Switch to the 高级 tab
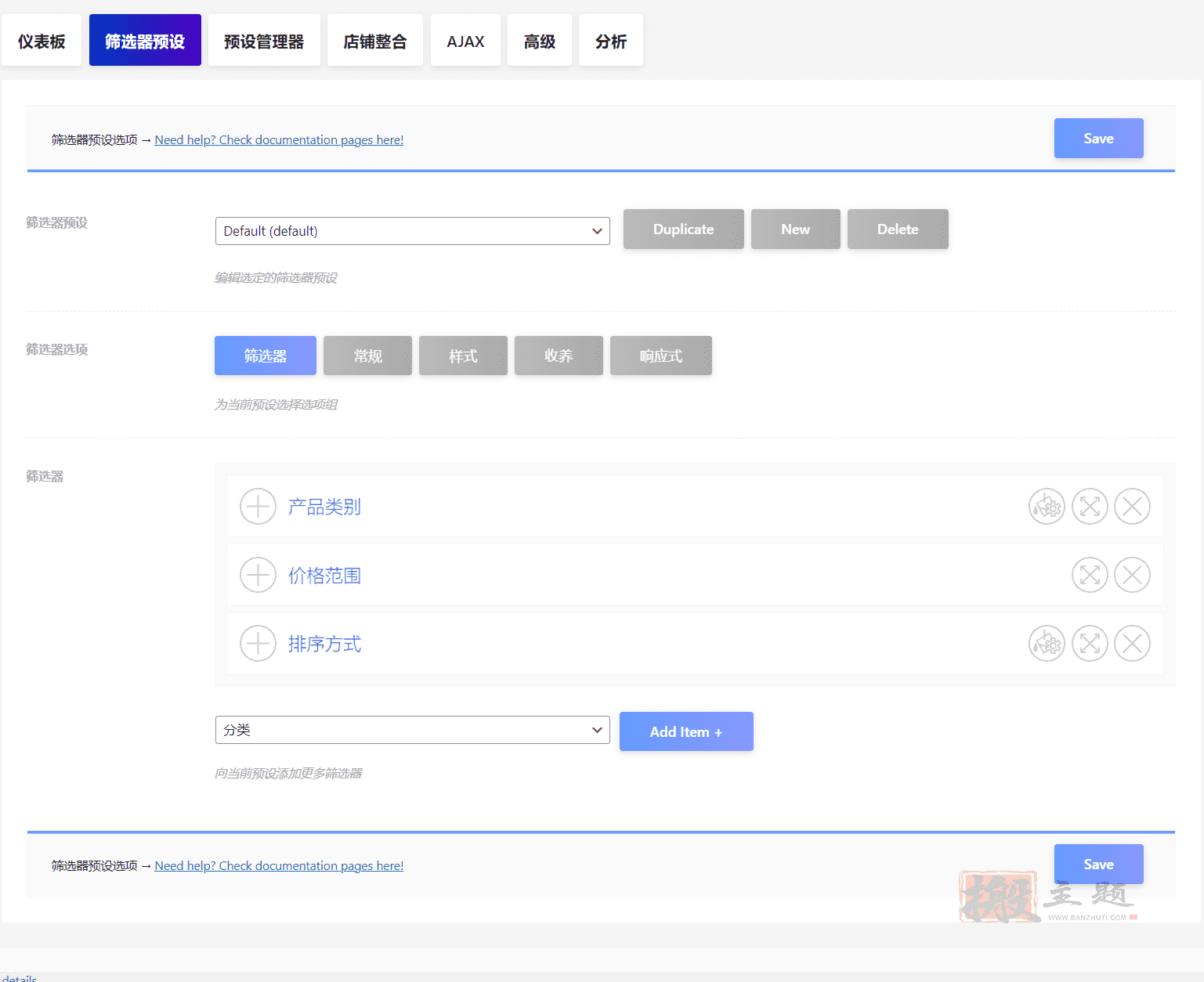The width and height of the screenshot is (1204, 982). pyautogui.click(x=540, y=40)
